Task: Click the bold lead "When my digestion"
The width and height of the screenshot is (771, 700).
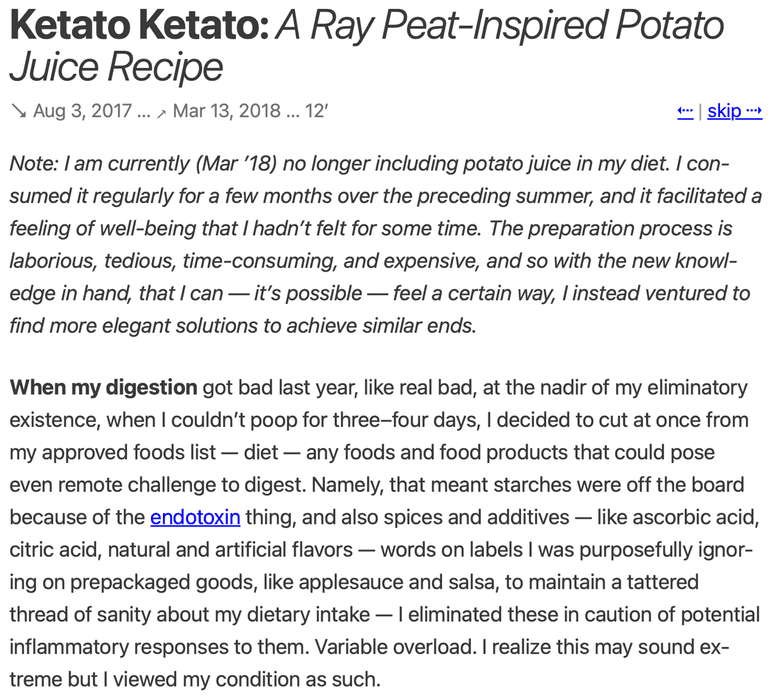Action: pyautogui.click(x=103, y=387)
